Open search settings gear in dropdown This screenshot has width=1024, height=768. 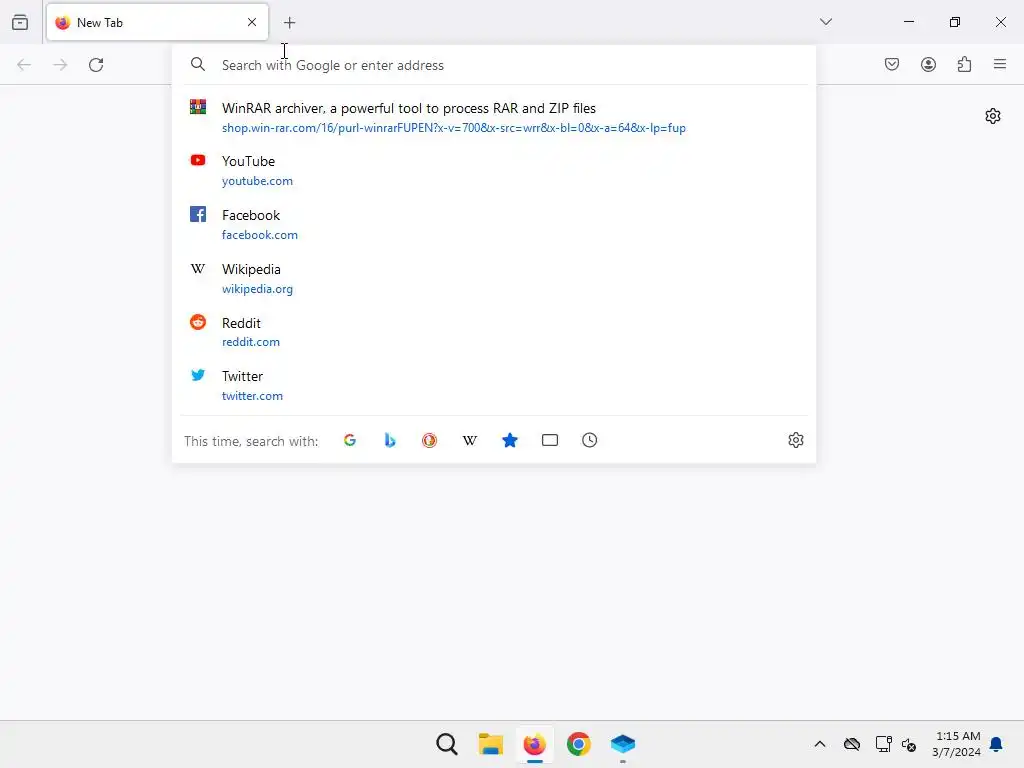pyautogui.click(x=795, y=440)
